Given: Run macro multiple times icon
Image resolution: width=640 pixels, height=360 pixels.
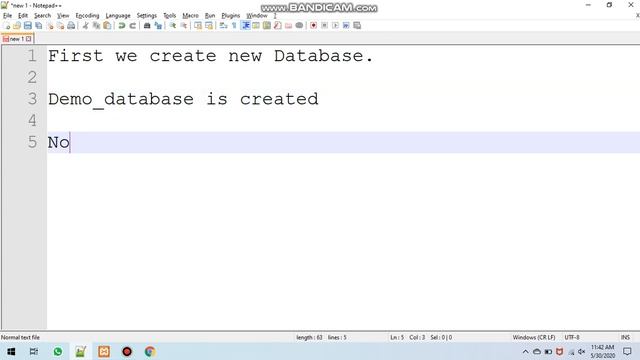Looking at the screenshot, I should coord(346,26).
